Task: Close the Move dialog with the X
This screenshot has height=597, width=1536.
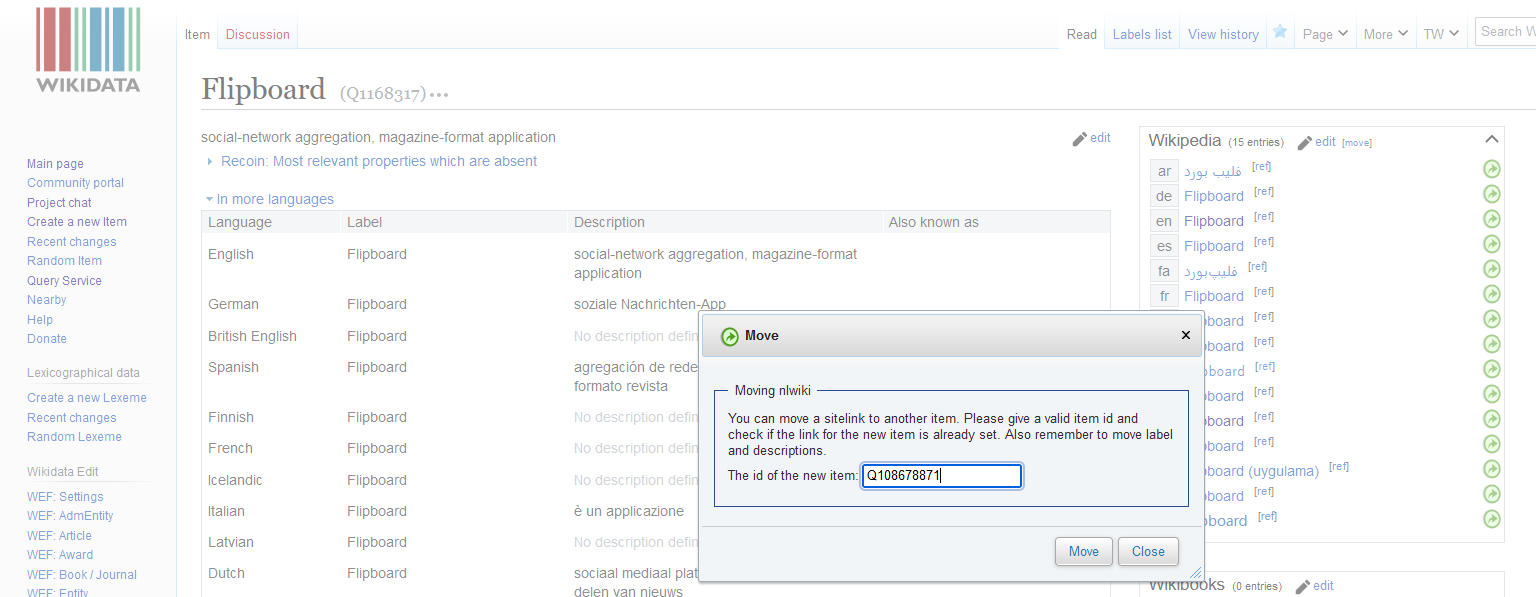Action: [1186, 335]
